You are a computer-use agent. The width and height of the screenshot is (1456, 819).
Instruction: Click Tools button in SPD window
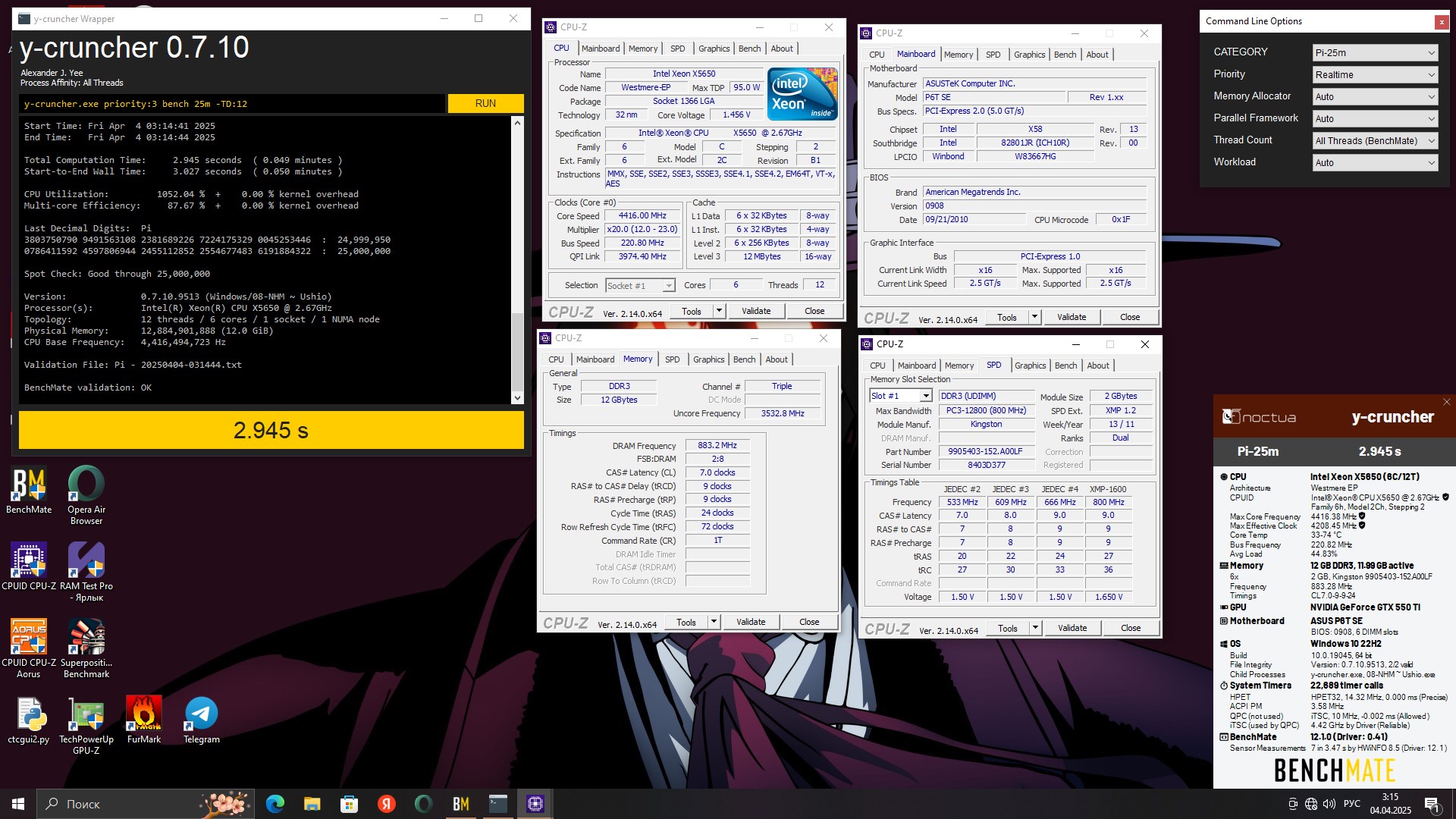[x=1007, y=628]
